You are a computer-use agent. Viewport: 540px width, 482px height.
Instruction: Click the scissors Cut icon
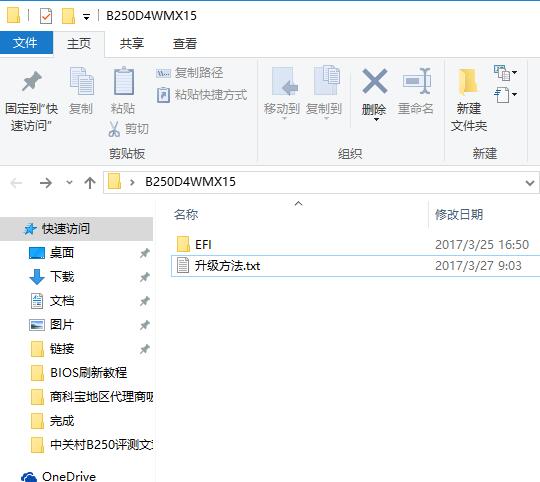coord(114,129)
